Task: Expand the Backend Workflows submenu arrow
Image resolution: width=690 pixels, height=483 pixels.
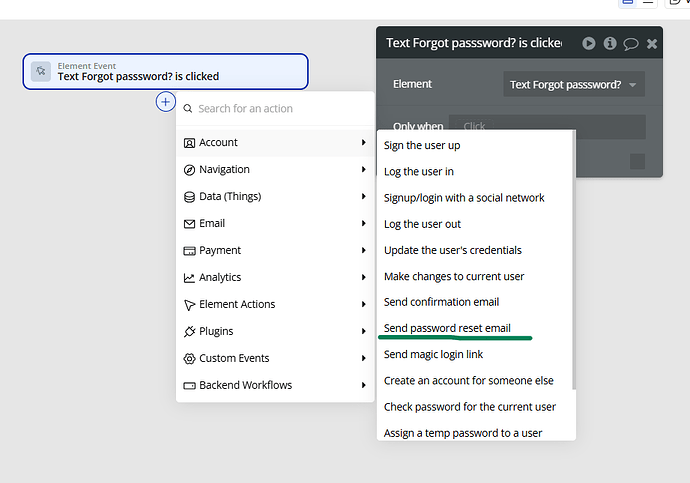Action: click(x=364, y=385)
